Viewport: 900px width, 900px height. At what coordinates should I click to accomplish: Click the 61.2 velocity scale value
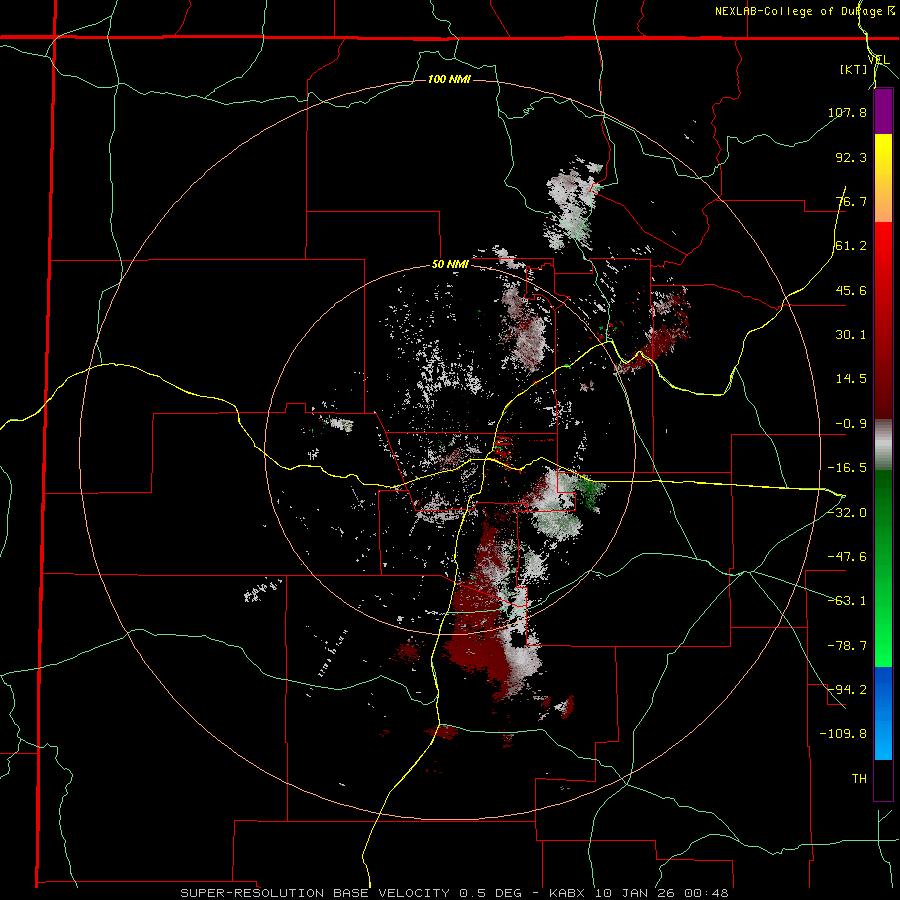851,246
